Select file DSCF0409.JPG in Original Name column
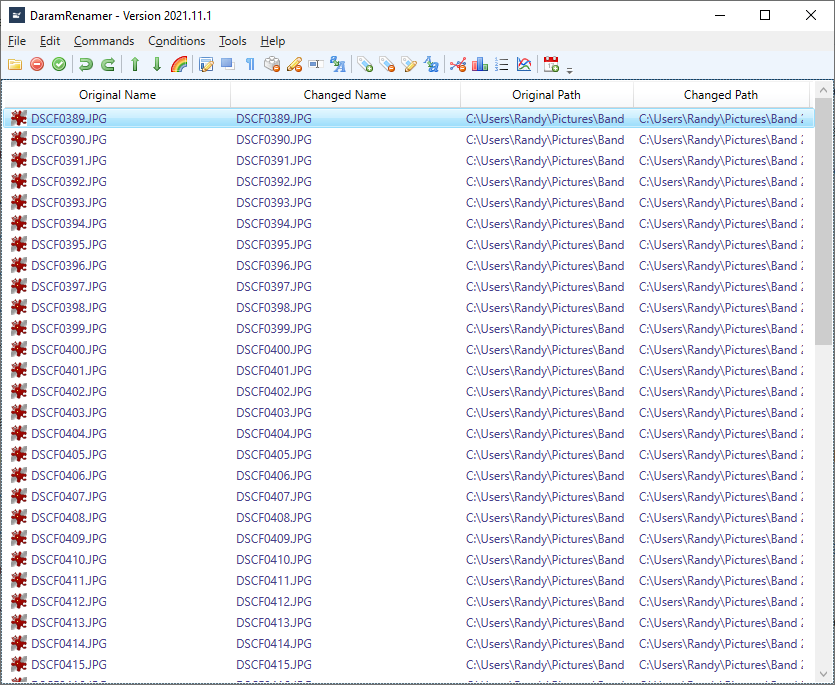 click(69, 539)
